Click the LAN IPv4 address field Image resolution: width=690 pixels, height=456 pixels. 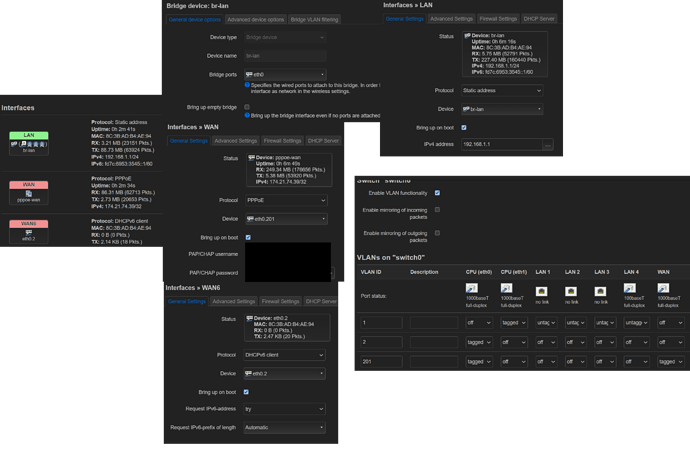click(x=502, y=144)
